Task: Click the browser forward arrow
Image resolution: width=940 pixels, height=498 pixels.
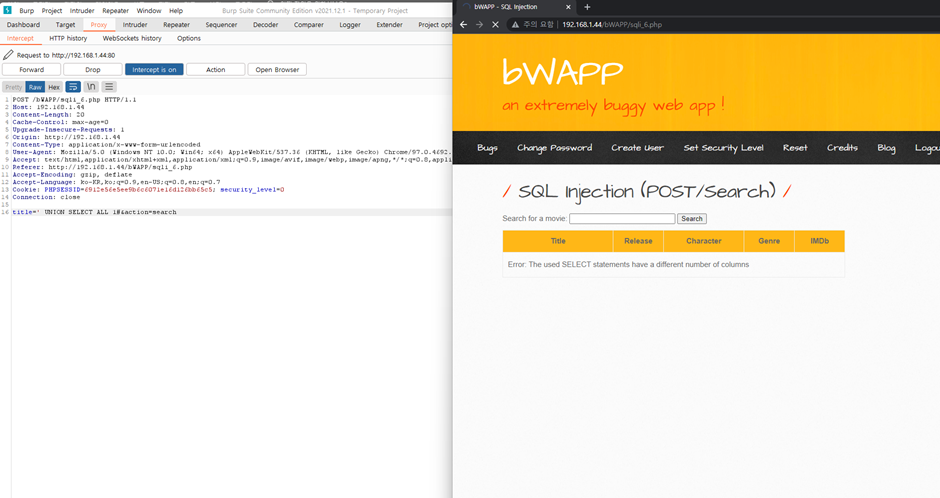Action: [479, 25]
